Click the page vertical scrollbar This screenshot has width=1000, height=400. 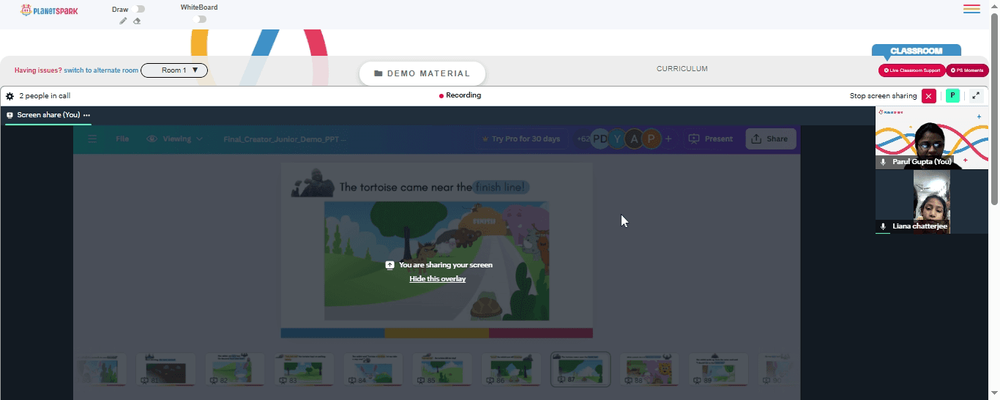[995, 108]
